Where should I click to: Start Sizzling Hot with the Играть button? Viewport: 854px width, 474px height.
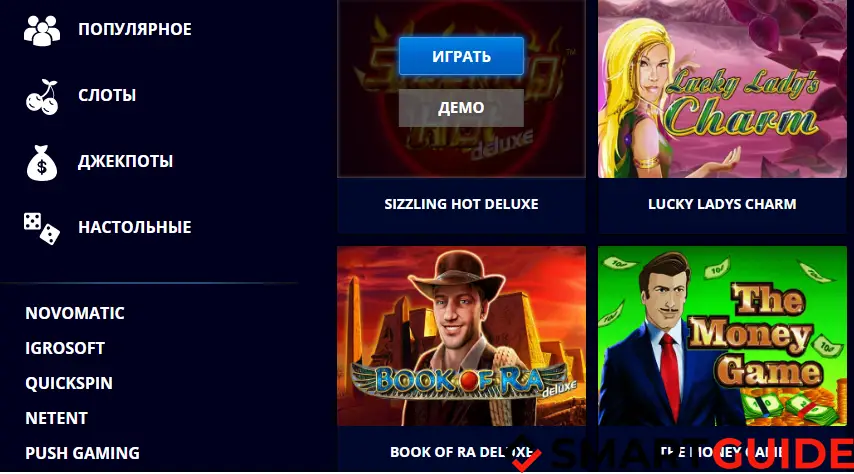tap(461, 56)
